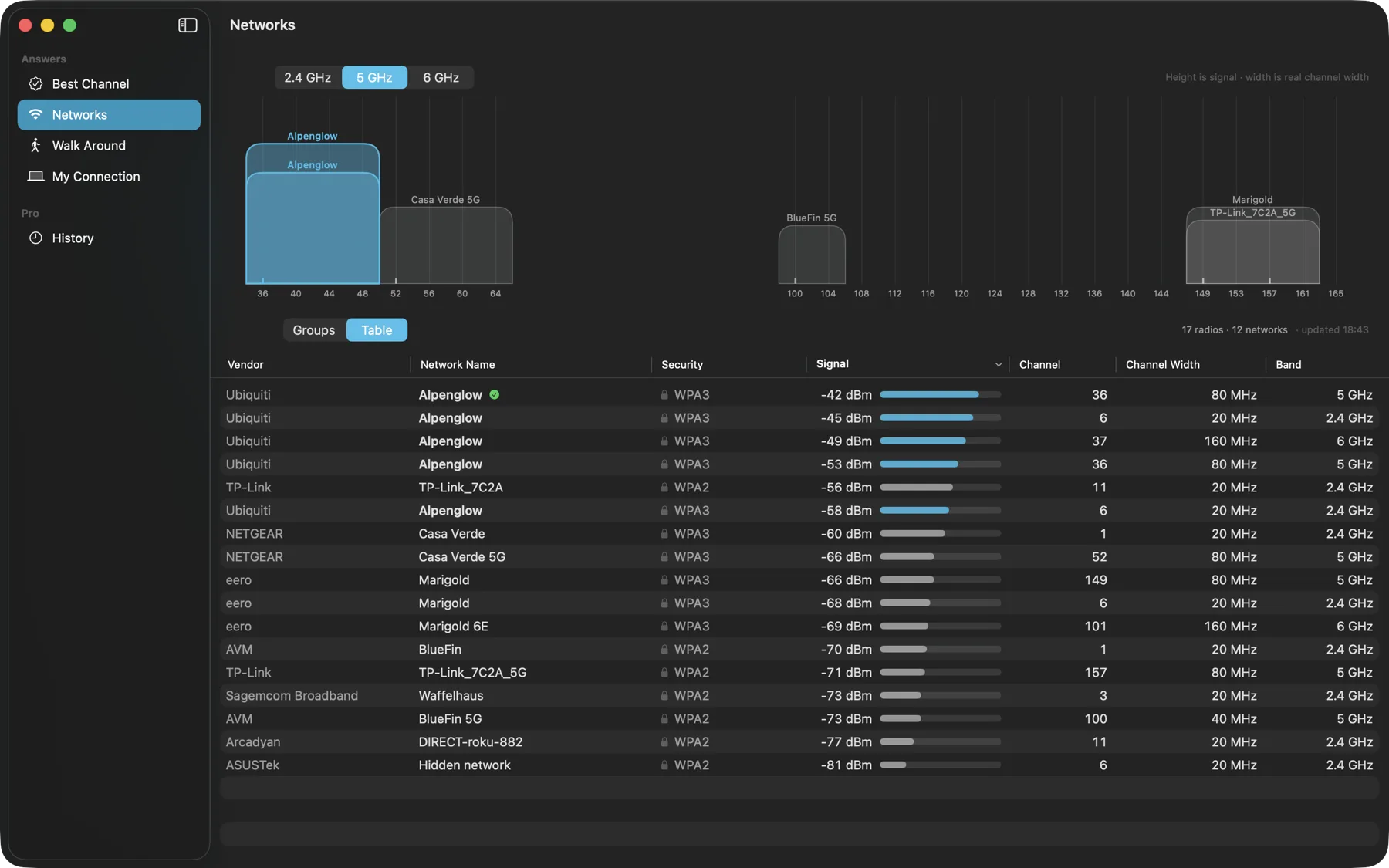Click the '17 radios · 12 networks' status text
Screen dimensions: 1389x868
(1234, 329)
